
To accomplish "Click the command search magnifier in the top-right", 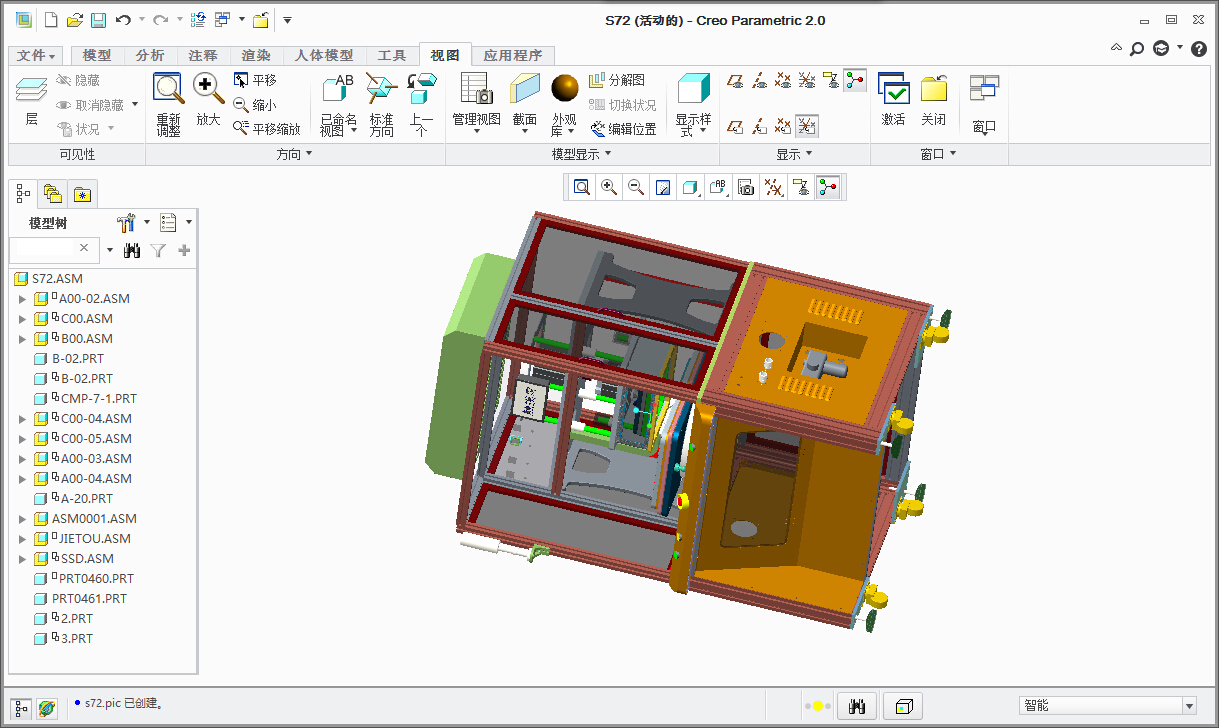I will [x=1138, y=48].
